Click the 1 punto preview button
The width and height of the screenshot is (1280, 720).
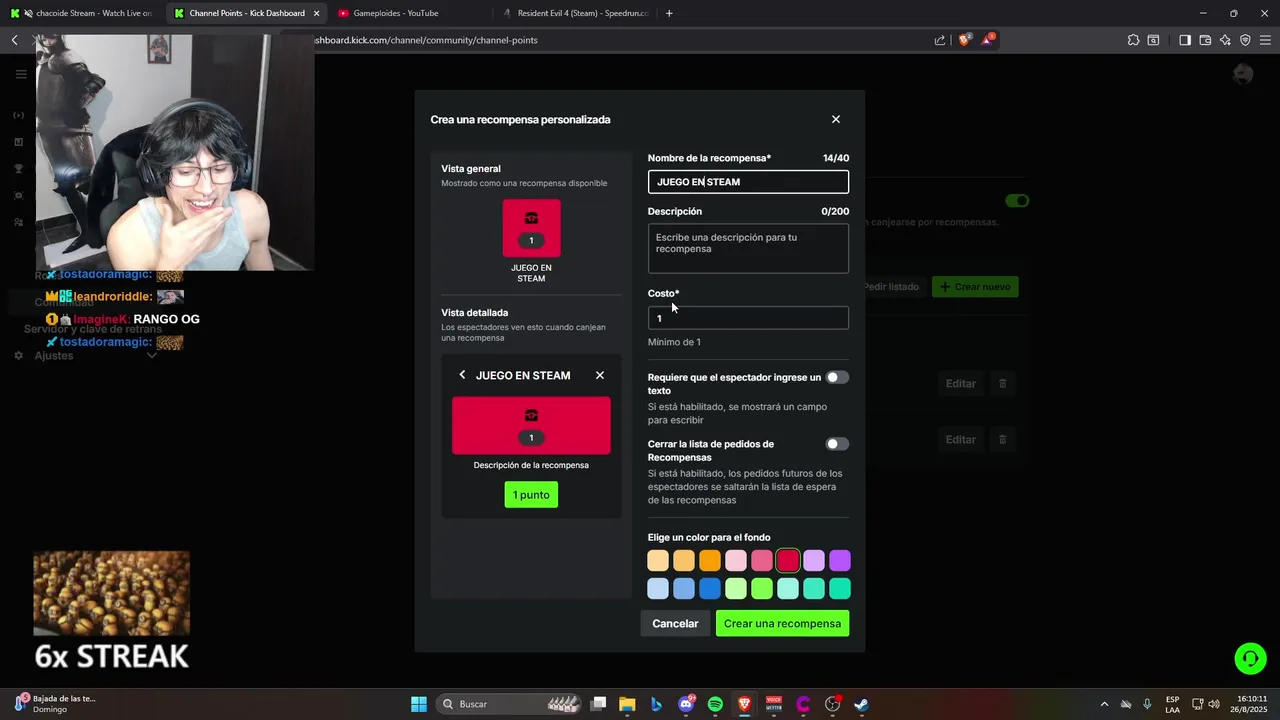[x=531, y=495]
